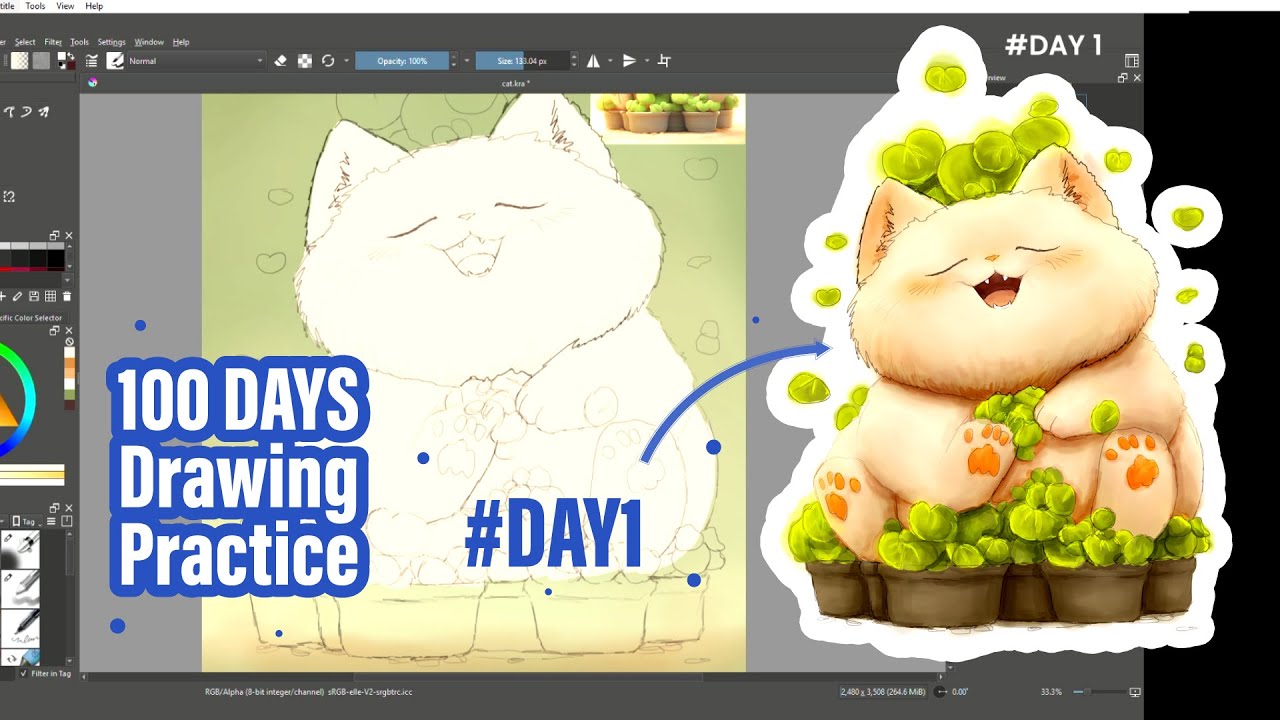Open the Settings menu

click(x=111, y=42)
